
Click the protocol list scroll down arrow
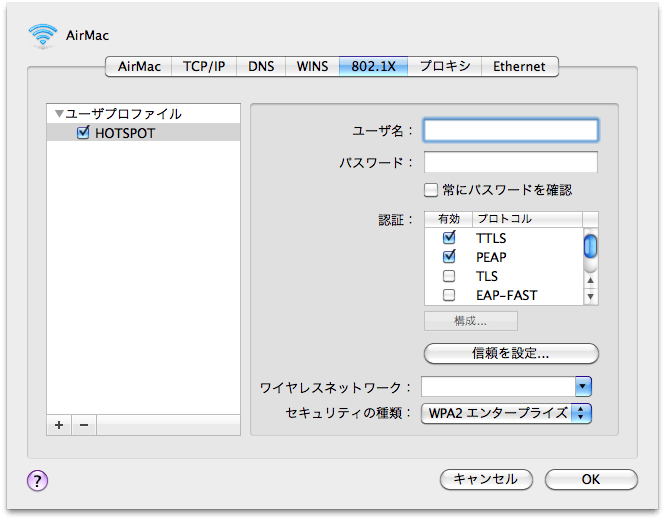pos(590,296)
